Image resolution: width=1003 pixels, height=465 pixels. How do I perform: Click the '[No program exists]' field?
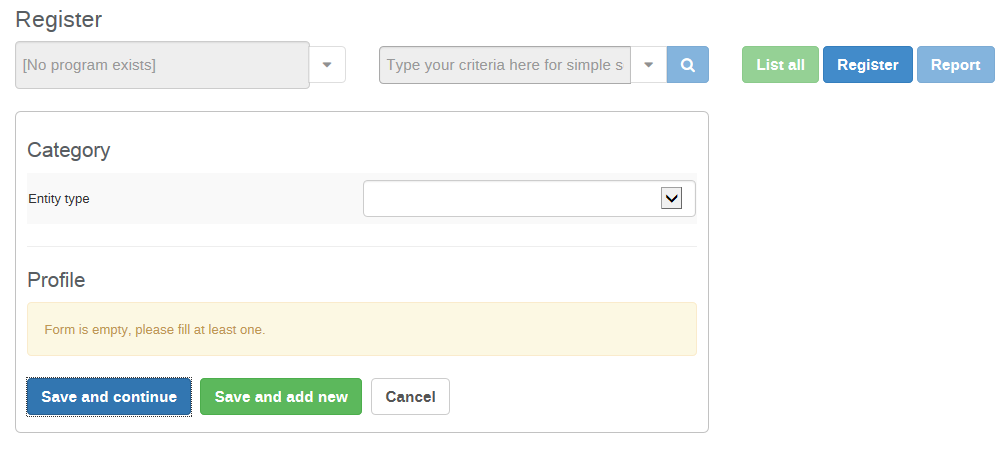tap(162, 65)
